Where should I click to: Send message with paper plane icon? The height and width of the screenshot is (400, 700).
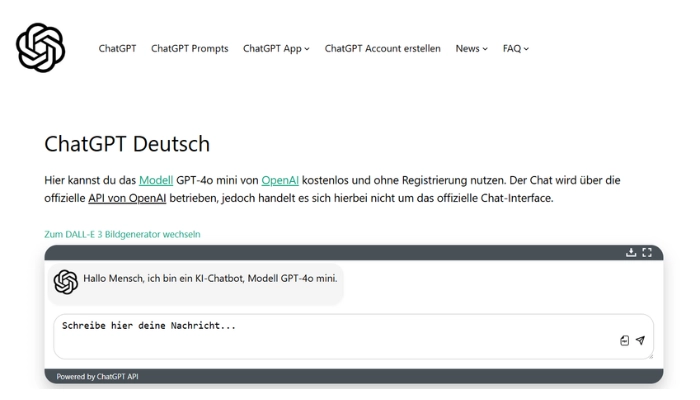click(x=640, y=341)
